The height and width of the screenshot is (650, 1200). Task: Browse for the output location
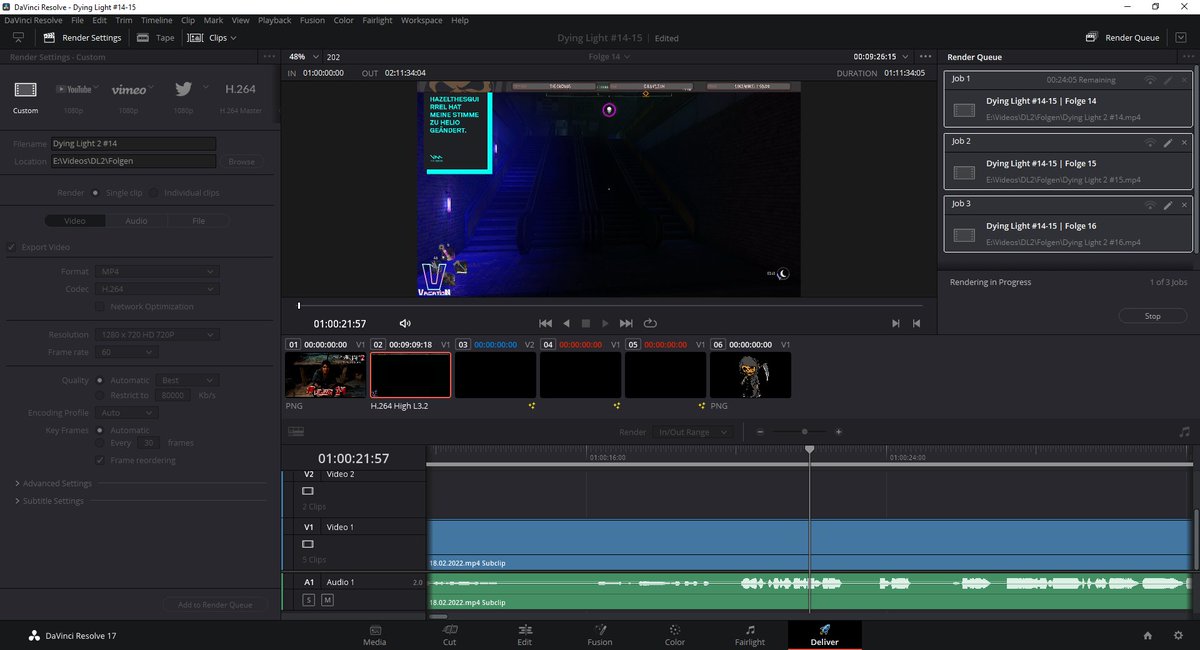pos(241,161)
